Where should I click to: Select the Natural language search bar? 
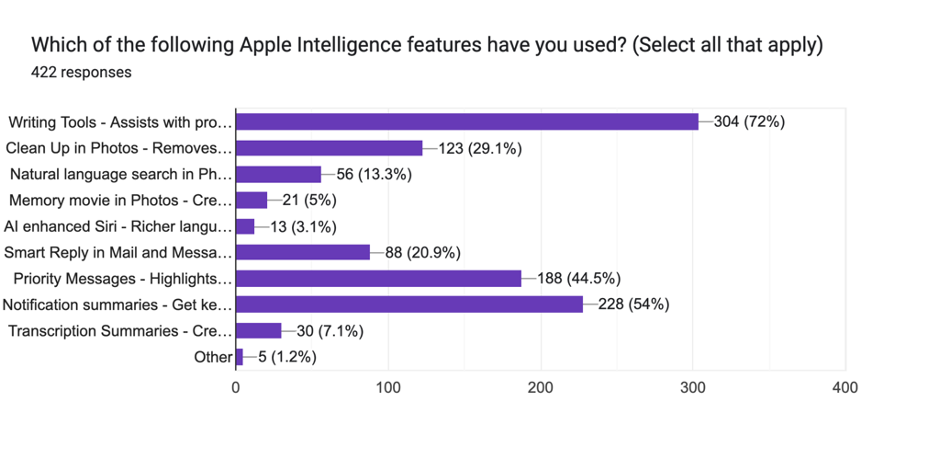point(278,174)
